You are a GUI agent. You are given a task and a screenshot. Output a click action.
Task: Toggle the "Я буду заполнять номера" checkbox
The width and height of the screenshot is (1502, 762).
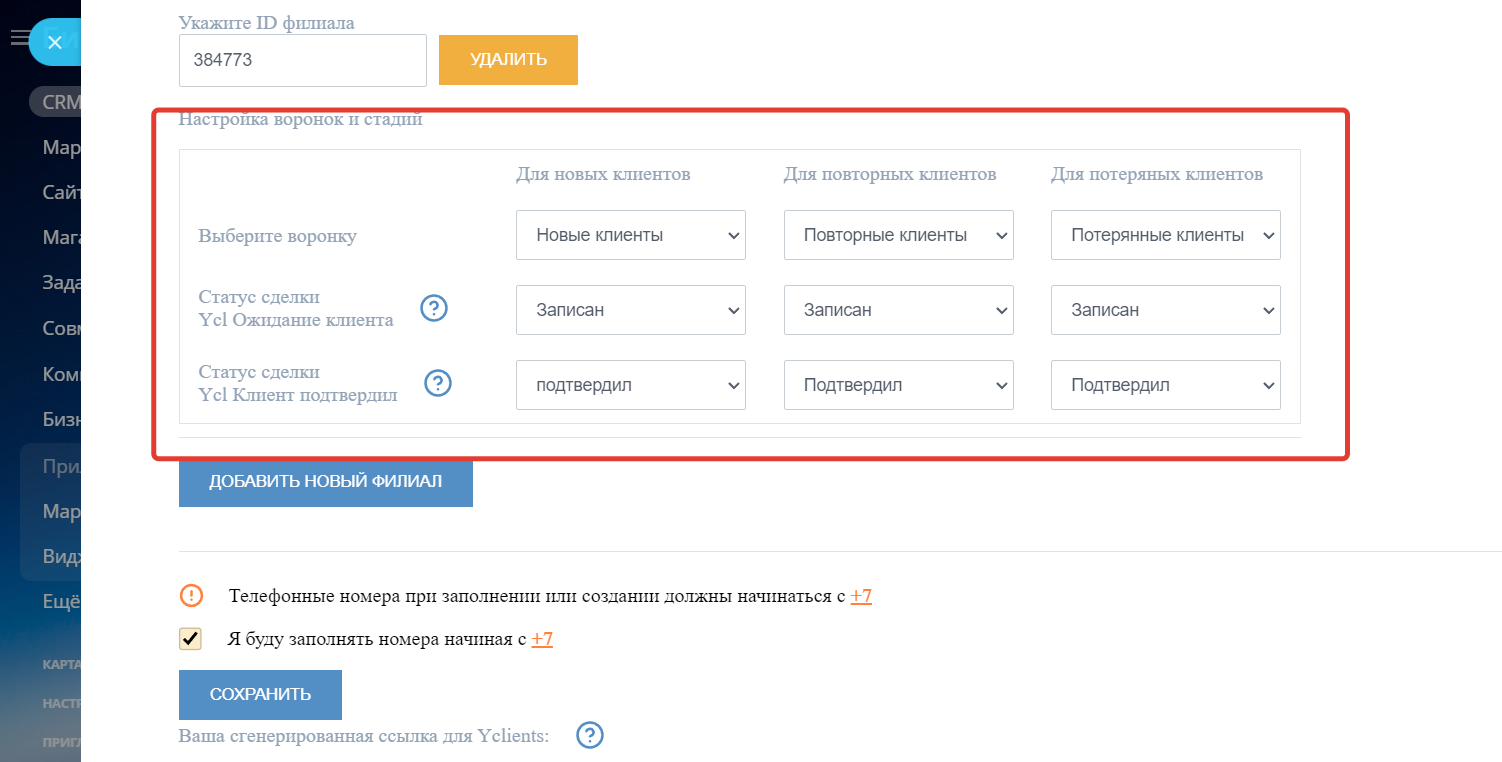190,639
